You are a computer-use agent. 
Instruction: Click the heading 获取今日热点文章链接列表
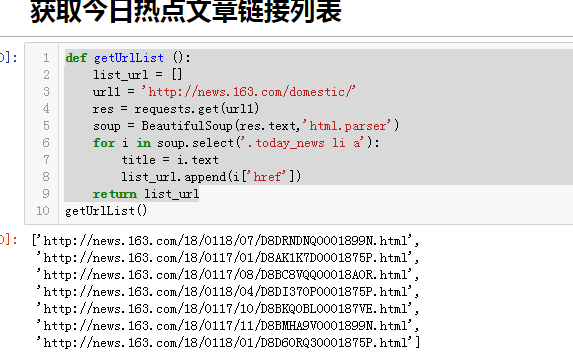[x=186, y=12]
